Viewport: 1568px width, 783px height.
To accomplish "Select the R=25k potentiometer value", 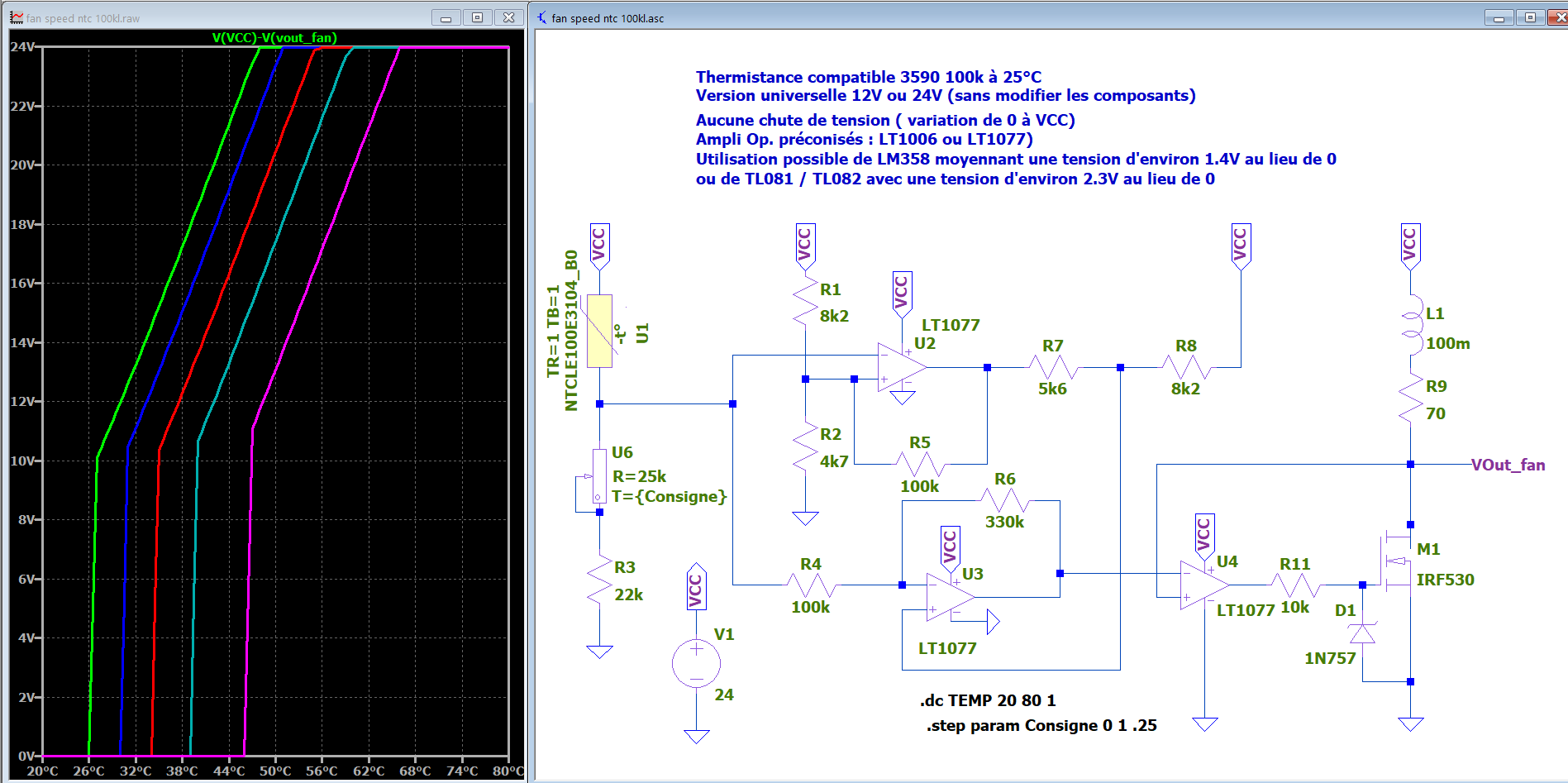I will coord(639,476).
